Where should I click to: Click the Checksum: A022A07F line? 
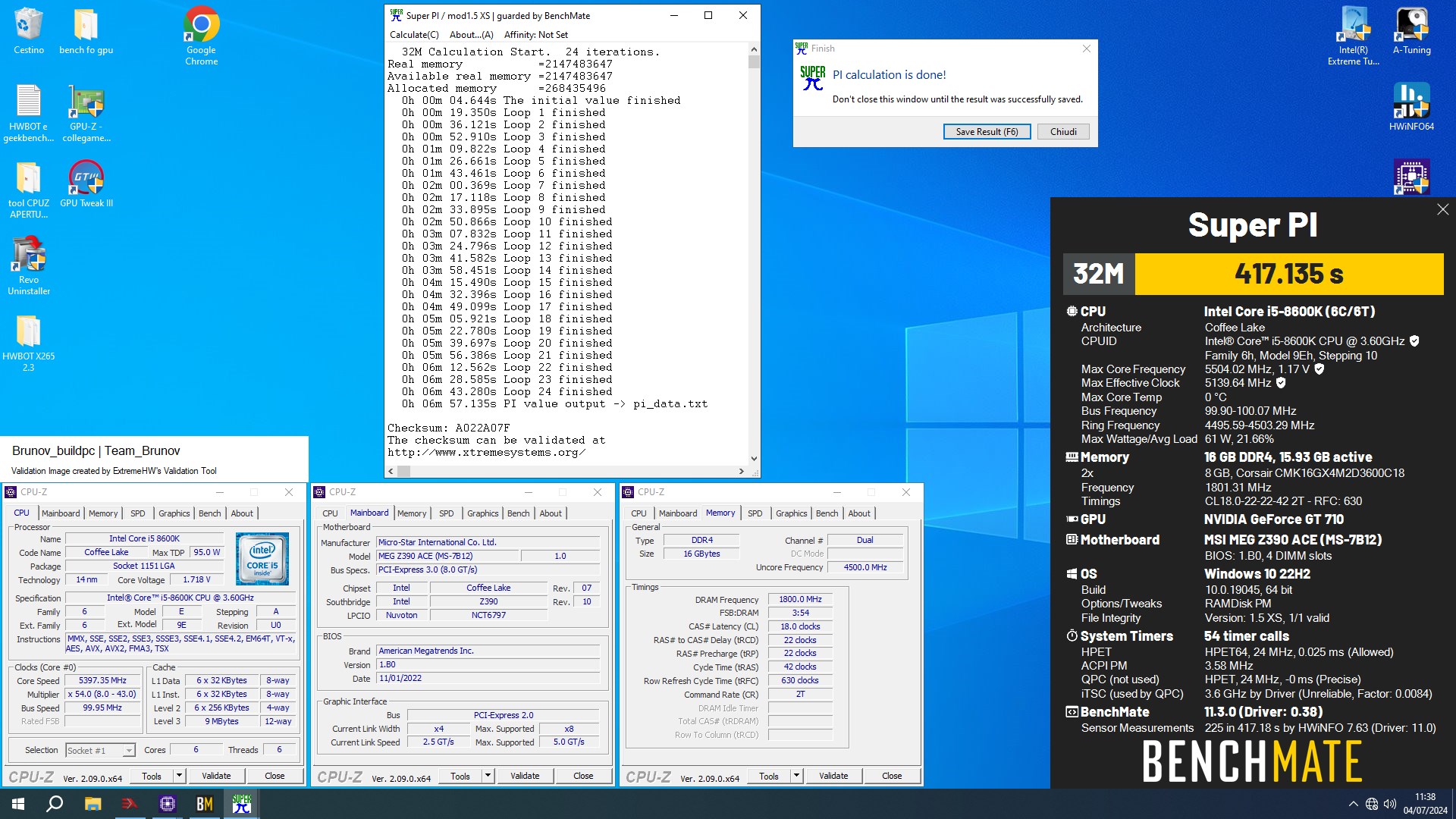(449, 428)
